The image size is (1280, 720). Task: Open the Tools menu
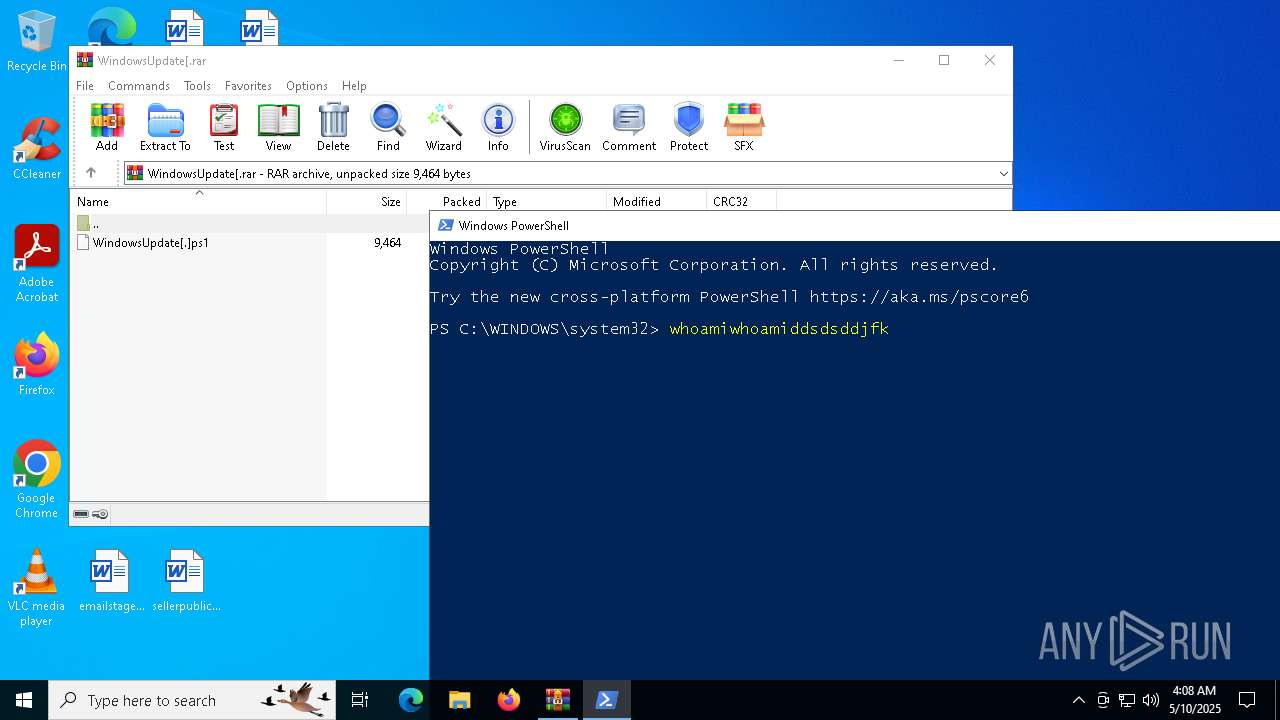[197, 86]
